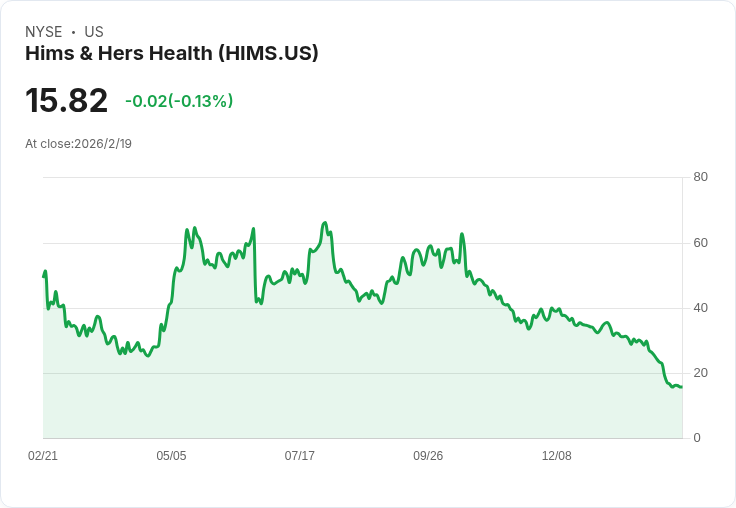This screenshot has width=736, height=508.
Task: Select the 09/26 date on the x-axis
Action: (428, 455)
